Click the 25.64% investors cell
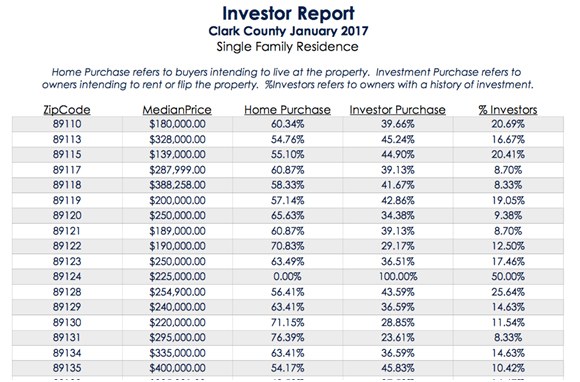This screenshot has height=382, width=580. click(508, 292)
